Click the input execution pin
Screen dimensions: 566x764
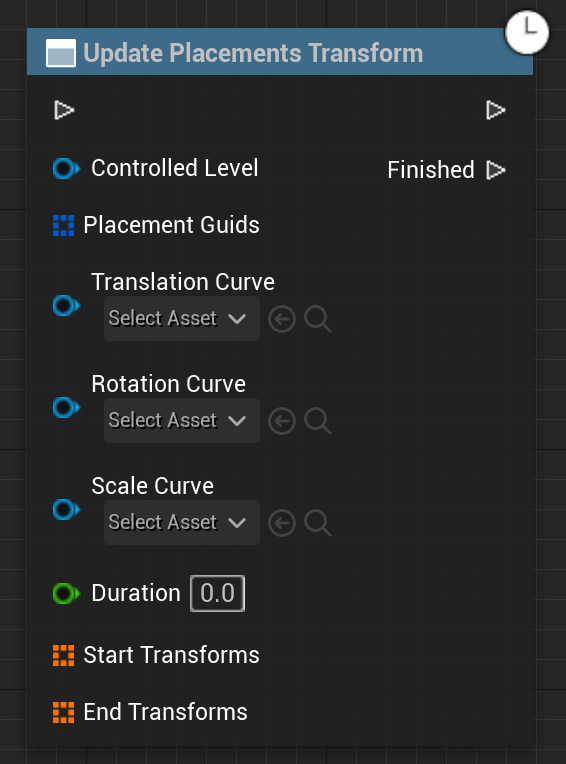tap(64, 110)
